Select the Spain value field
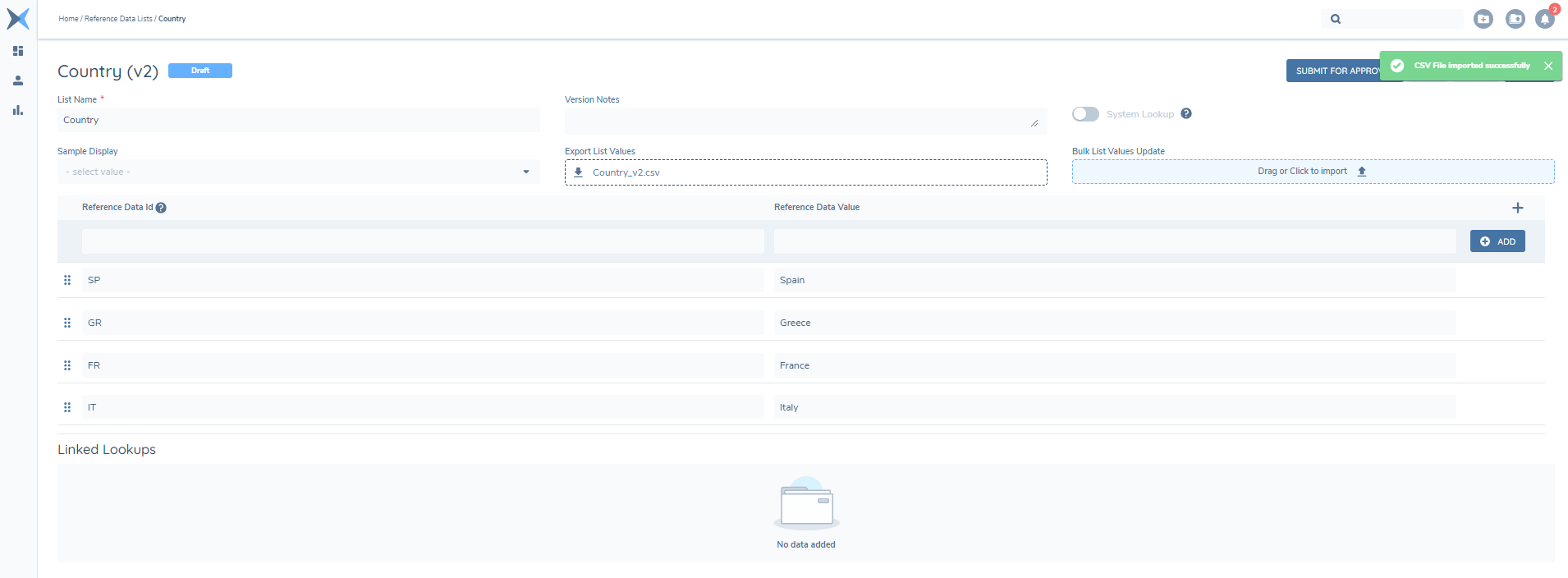Screen dimensions: 1568x578 (1115, 280)
